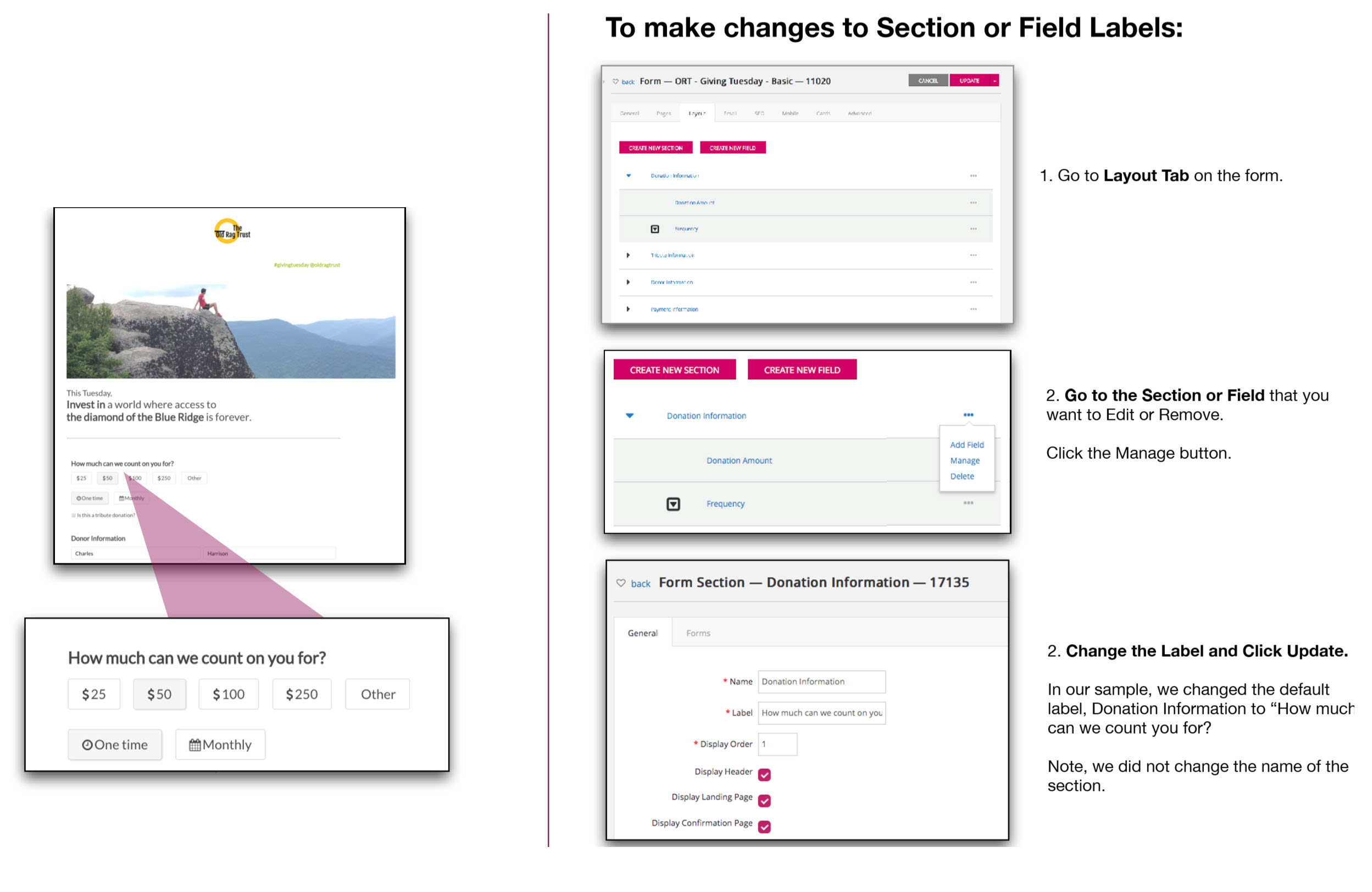Viewport: 1372px width, 892px height.
Task: Click the large CREATE NEW FIELD button
Action: pos(802,369)
